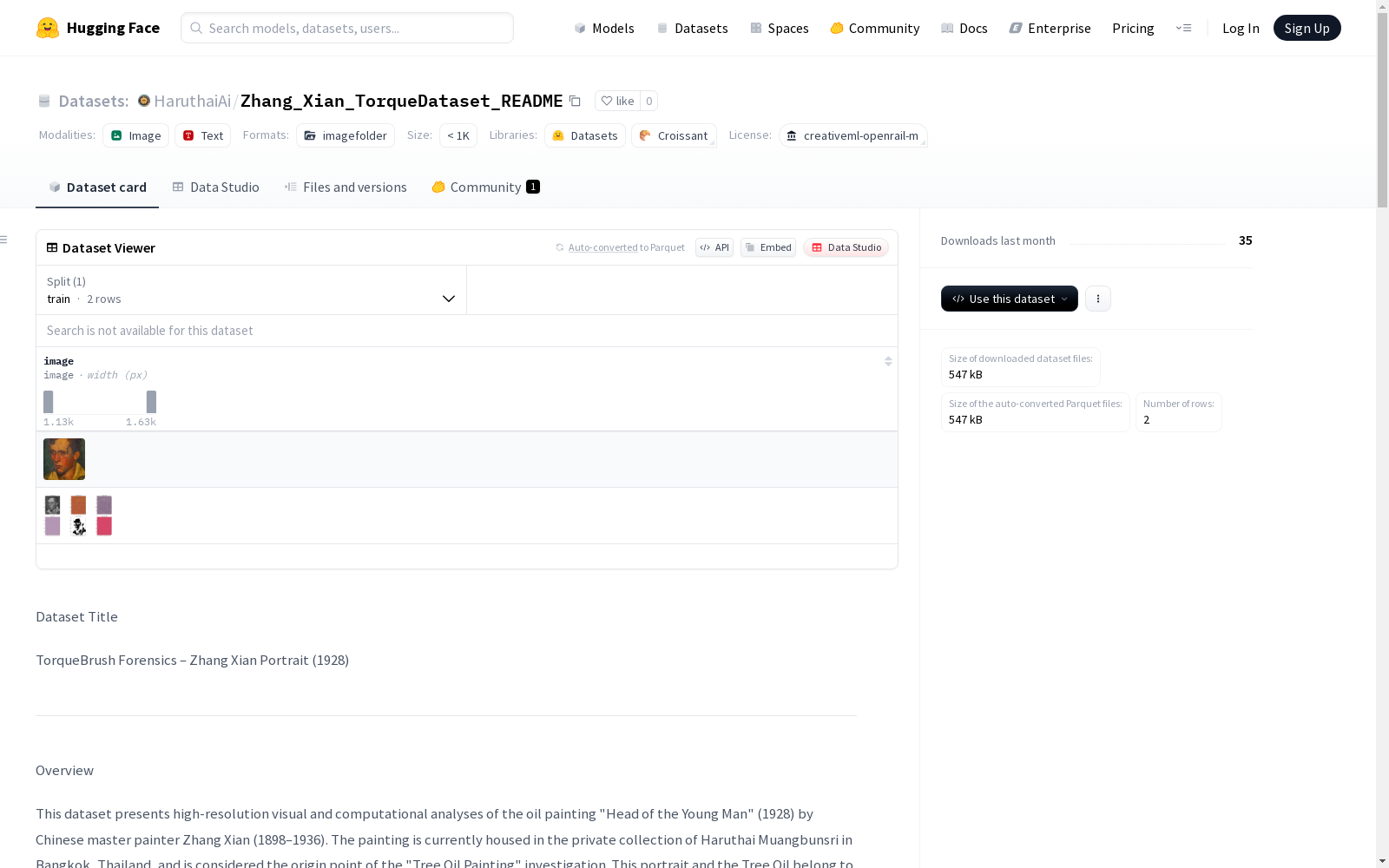Open the HaruthaiAi profile link

click(x=193, y=101)
